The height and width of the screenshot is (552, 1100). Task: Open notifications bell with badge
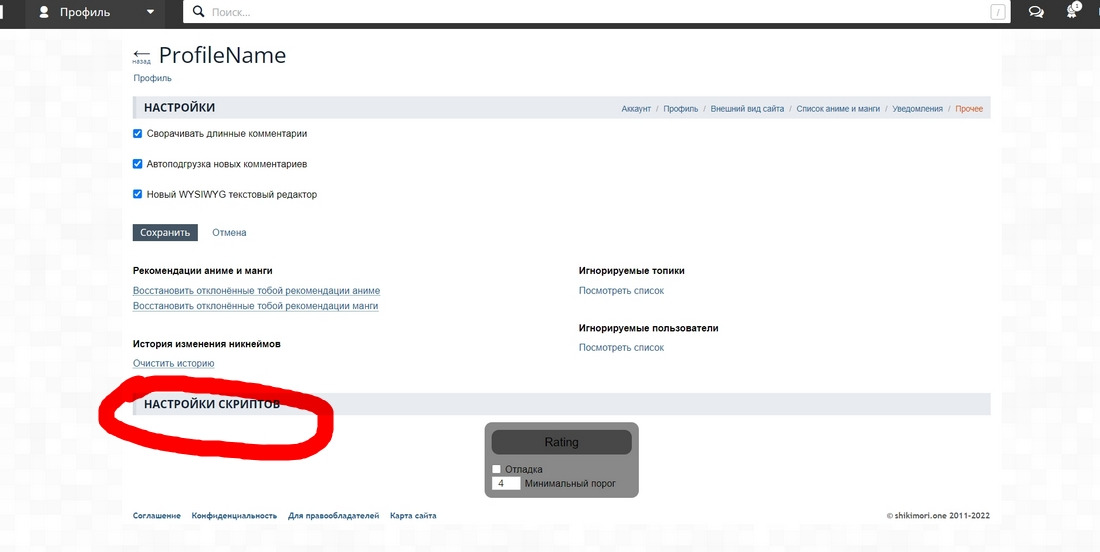tap(1074, 11)
